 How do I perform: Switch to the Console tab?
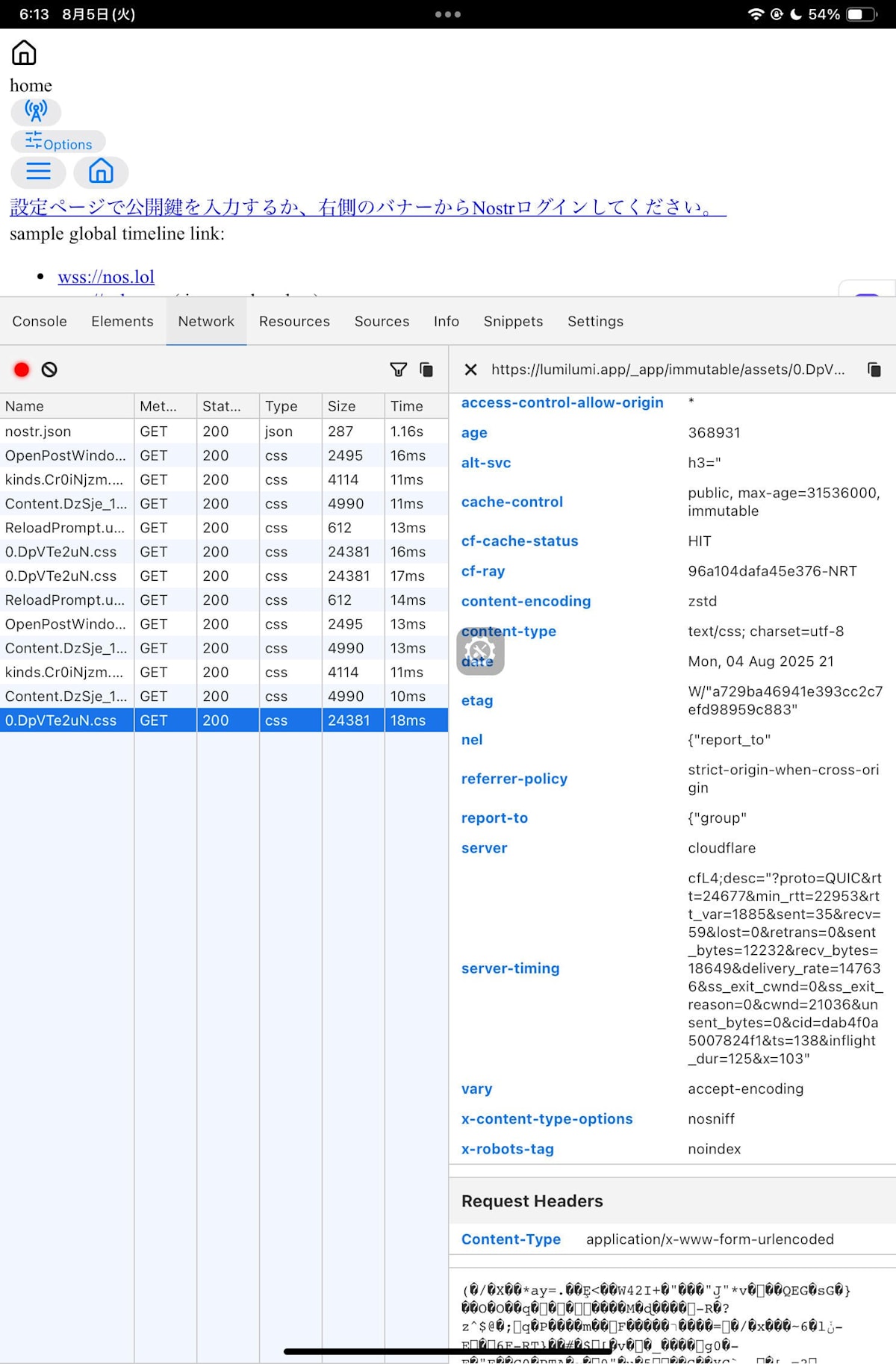click(40, 321)
